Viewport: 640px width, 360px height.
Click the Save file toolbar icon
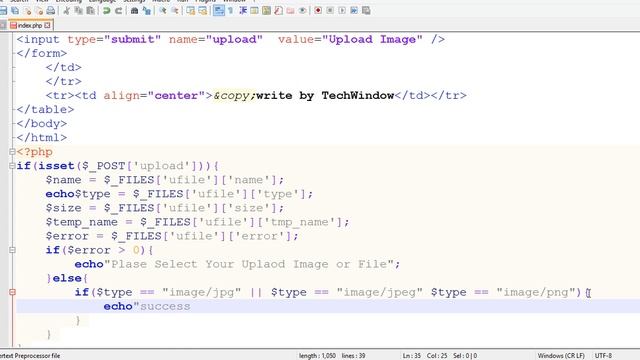coord(3,11)
